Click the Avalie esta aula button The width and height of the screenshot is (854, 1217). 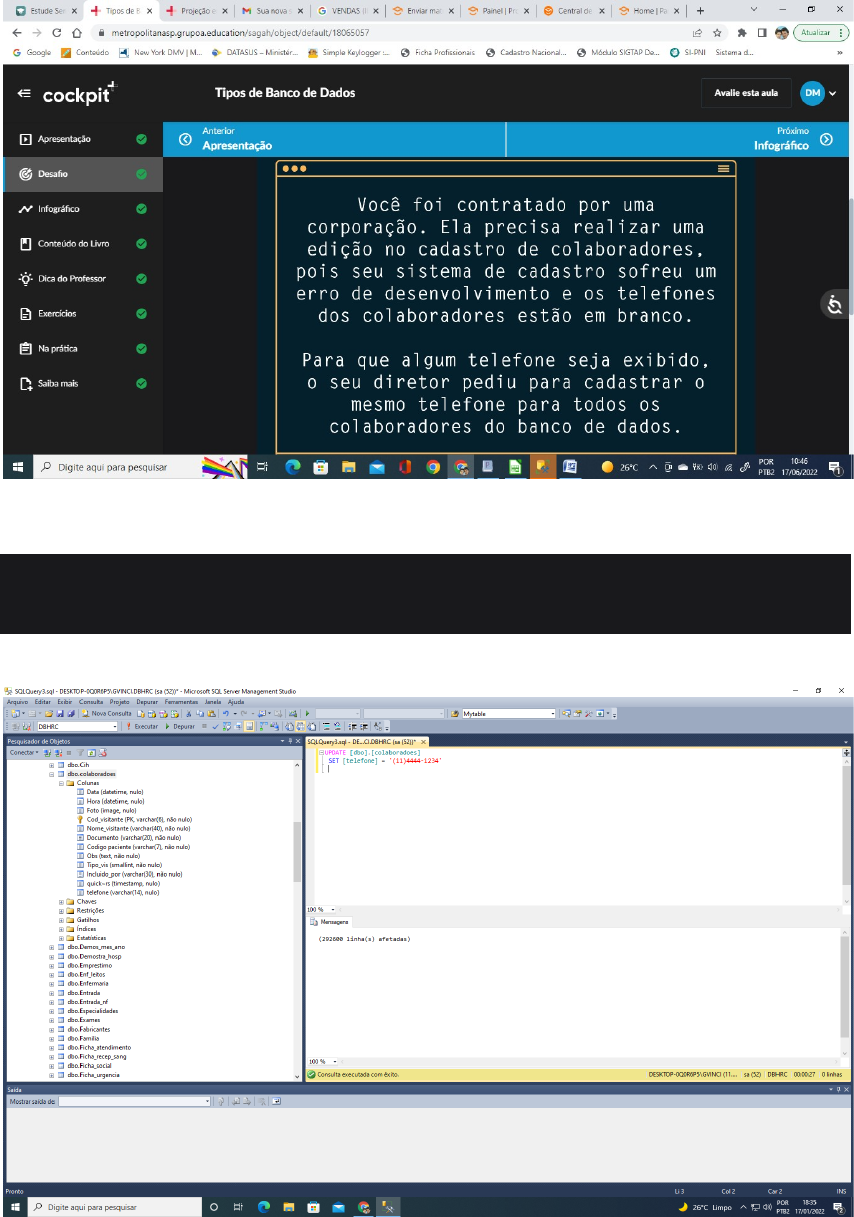pos(746,93)
